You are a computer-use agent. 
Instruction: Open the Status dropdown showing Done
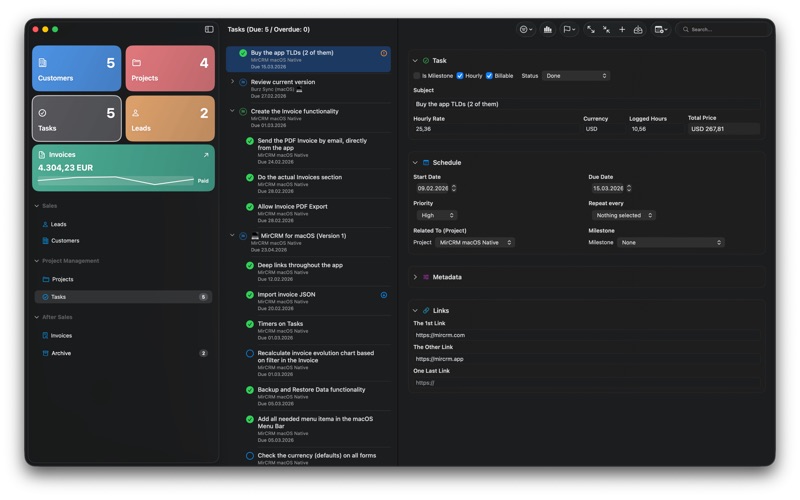pyautogui.click(x=576, y=76)
